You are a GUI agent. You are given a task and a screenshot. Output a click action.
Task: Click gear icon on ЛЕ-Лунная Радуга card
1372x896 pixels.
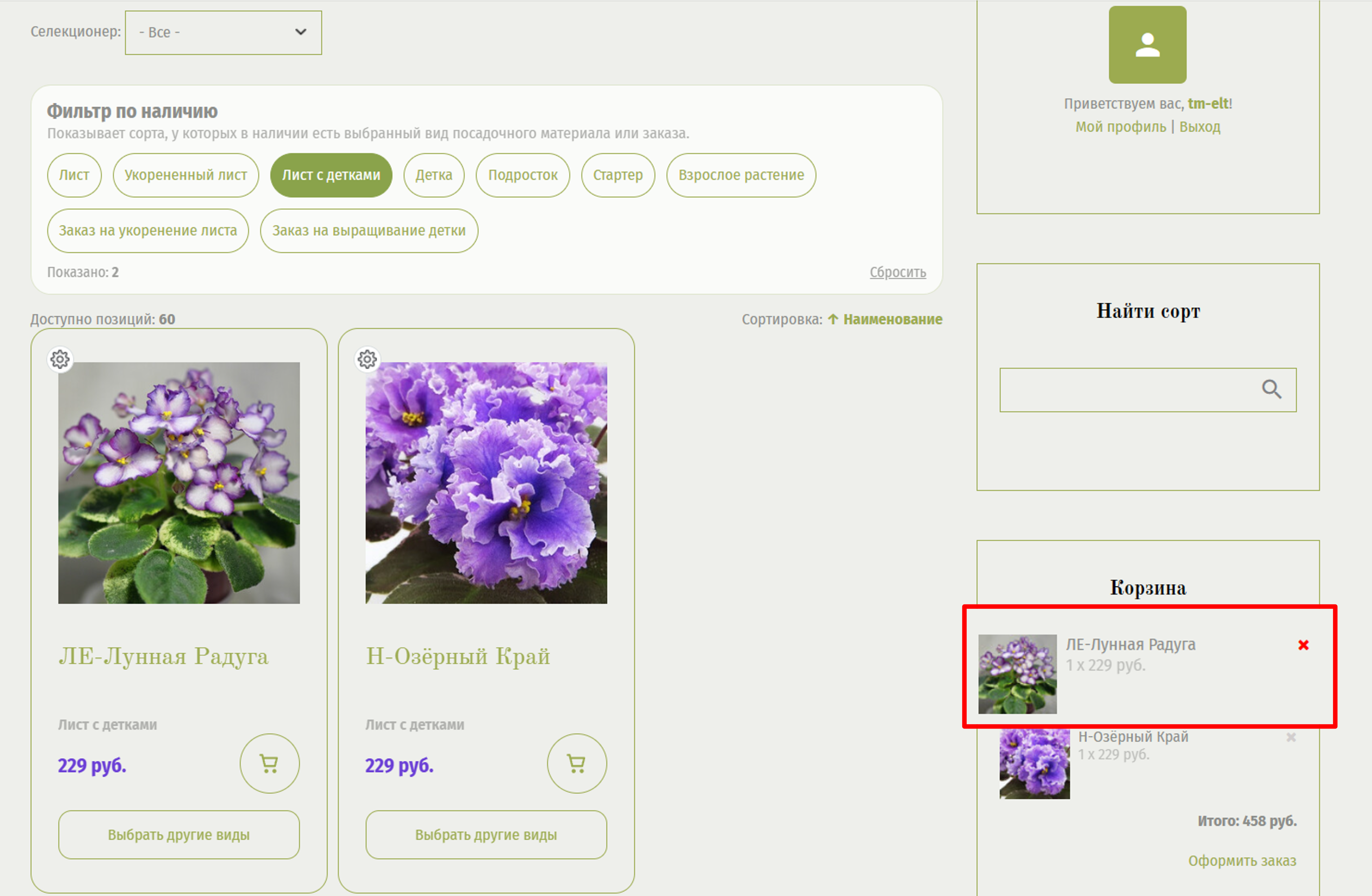click(x=60, y=359)
